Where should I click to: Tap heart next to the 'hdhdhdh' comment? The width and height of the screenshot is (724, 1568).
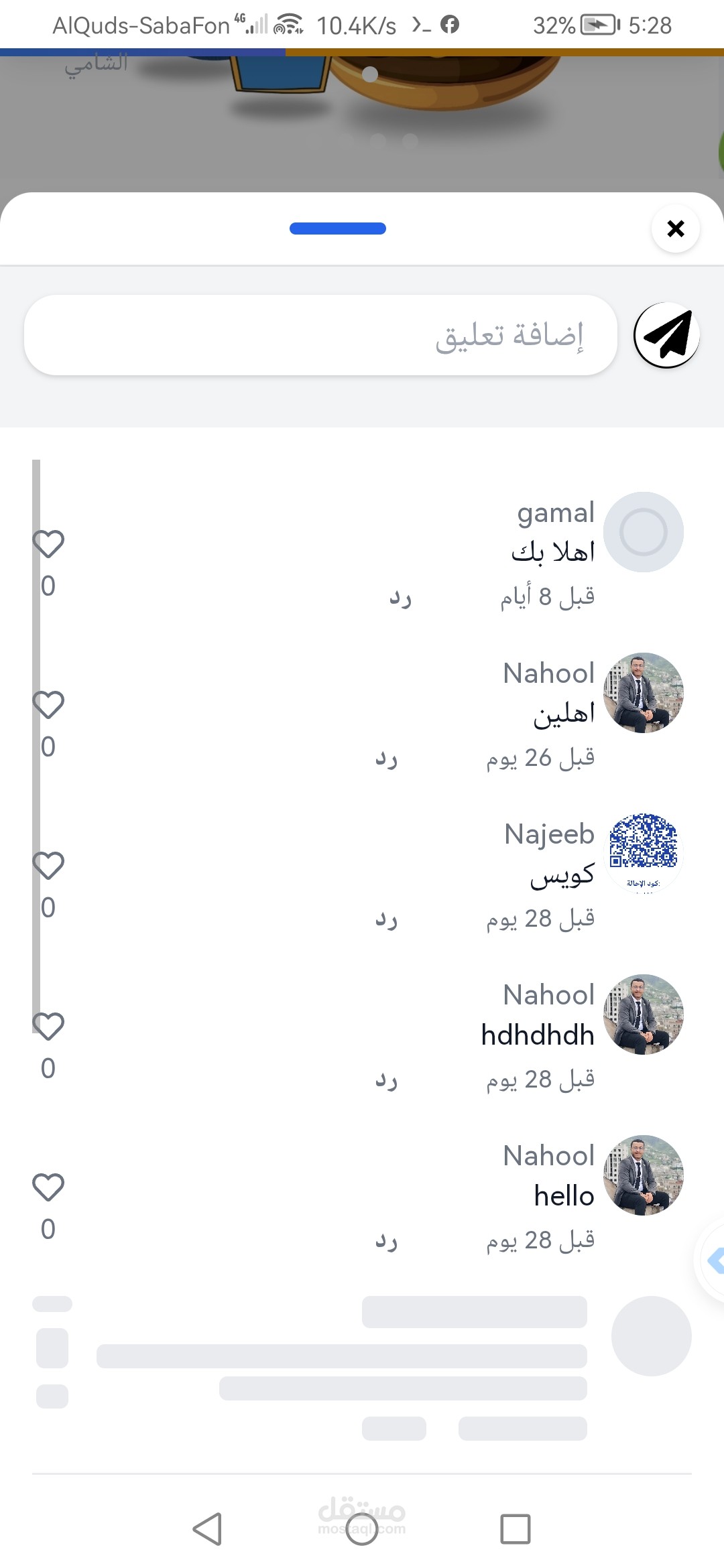48,1027
